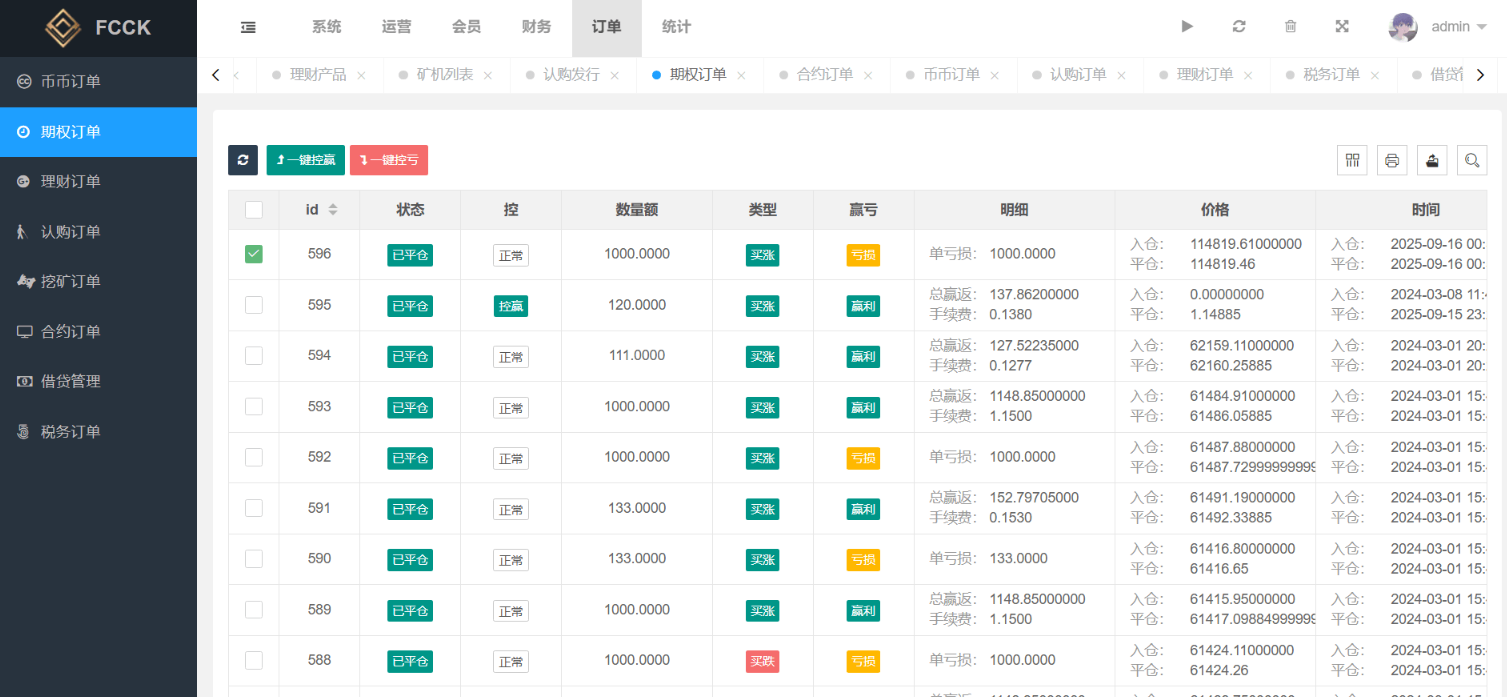Click the green 一键控赢 button
Viewport: 1507px width, 697px height.
[306, 160]
